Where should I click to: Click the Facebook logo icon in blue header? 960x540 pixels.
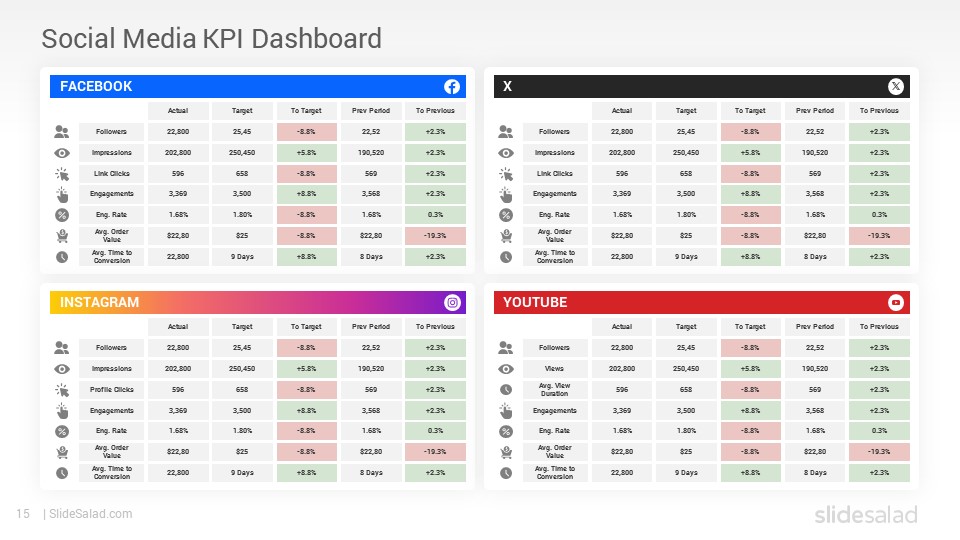pos(452,86)
